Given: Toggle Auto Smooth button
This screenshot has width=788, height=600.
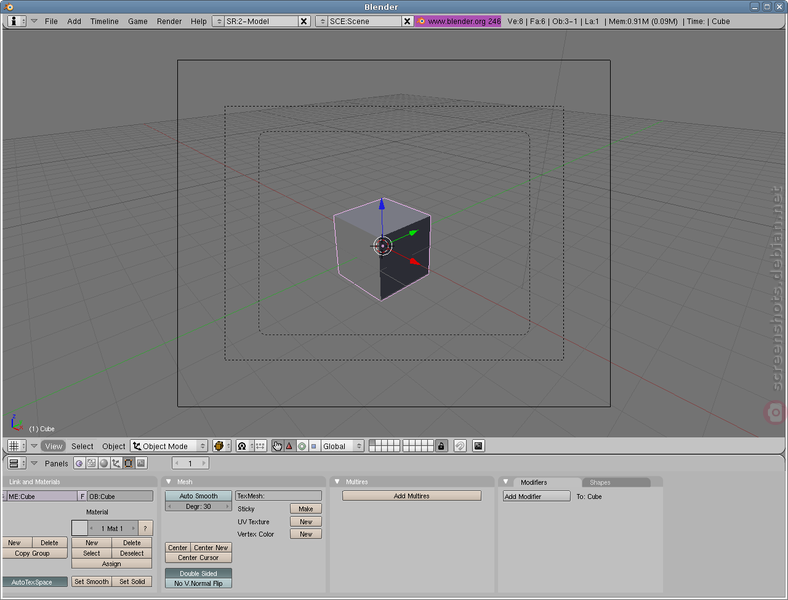Looking at the screenshot, I should tap(199, 496).
